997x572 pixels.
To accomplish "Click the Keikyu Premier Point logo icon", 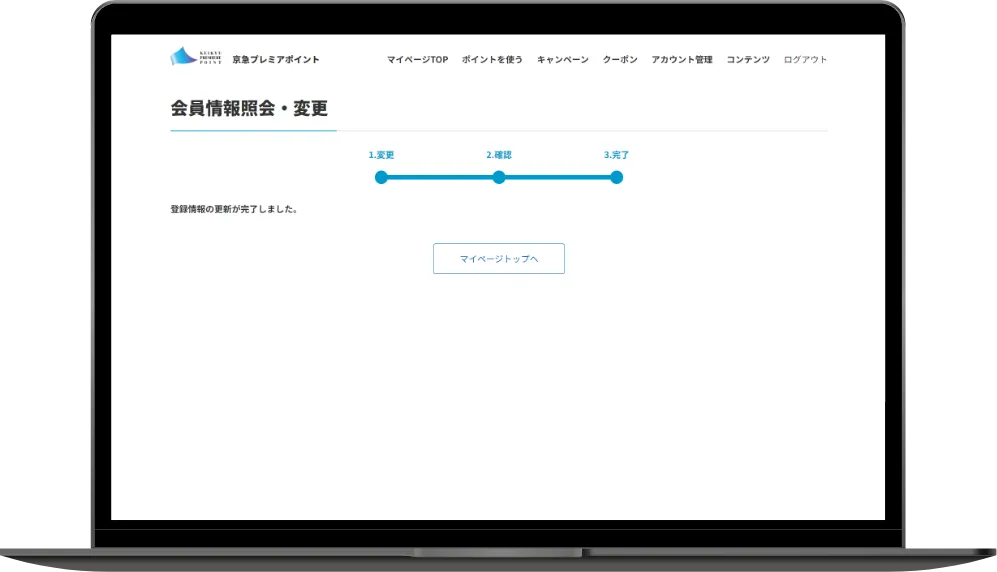I will point(196,57).
